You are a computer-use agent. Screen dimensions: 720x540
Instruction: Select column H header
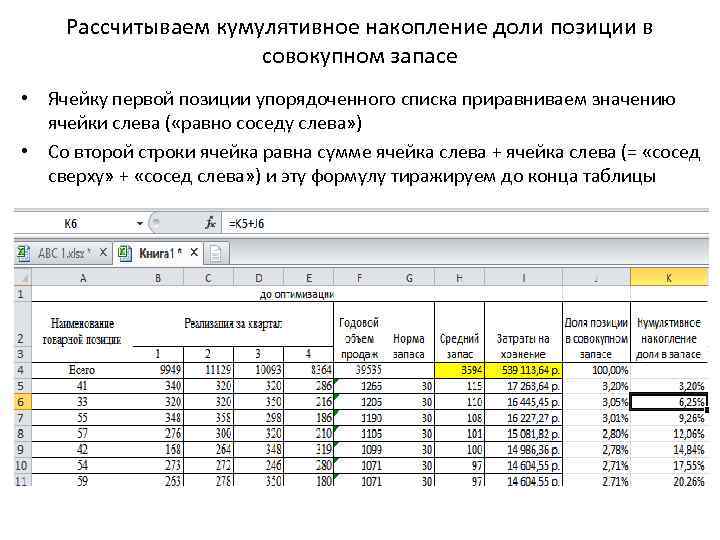point(459,278)
